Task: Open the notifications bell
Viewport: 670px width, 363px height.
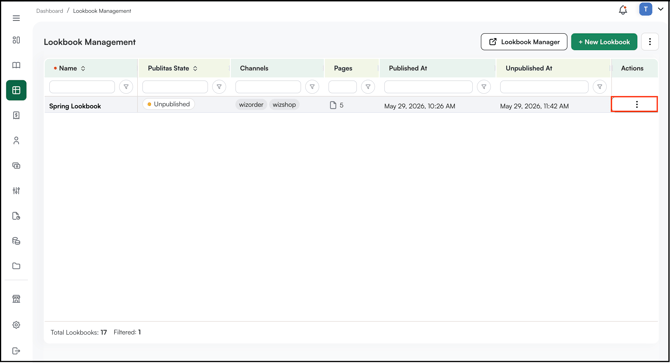Action: pyautogui.click(x=623, y=10)
